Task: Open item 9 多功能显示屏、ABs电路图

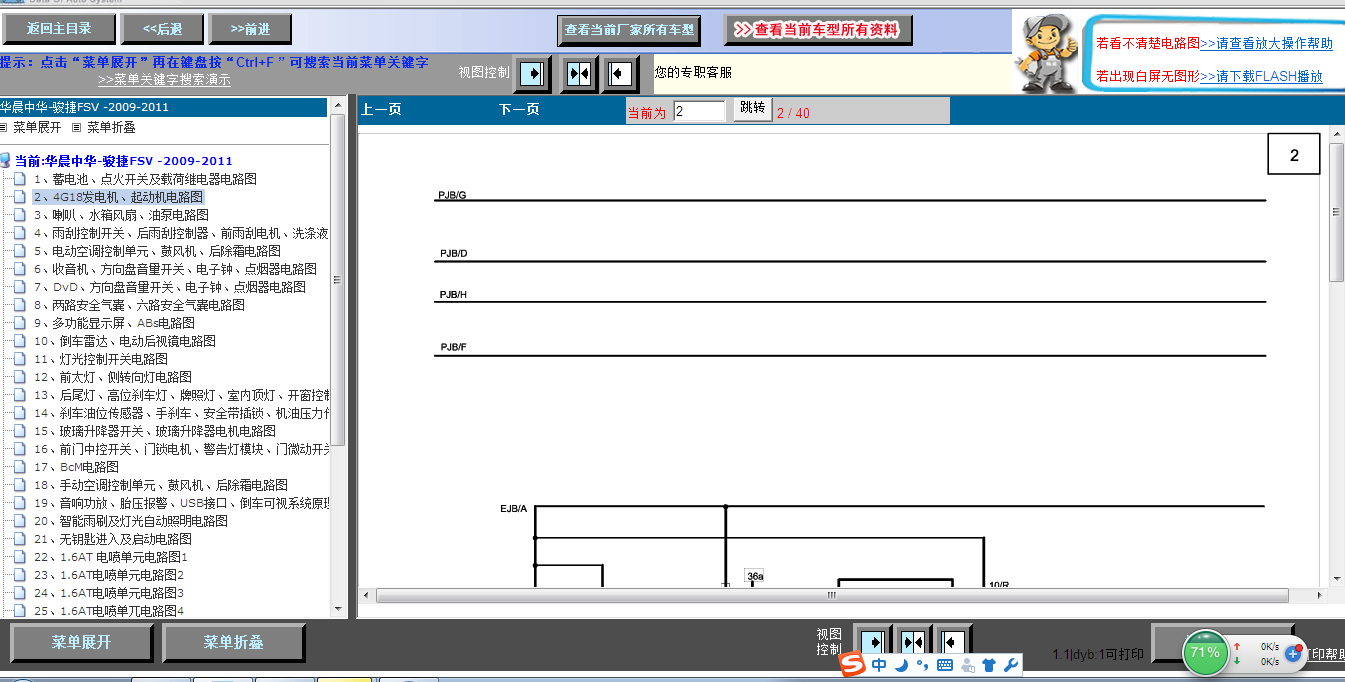Action: (114, 323)
